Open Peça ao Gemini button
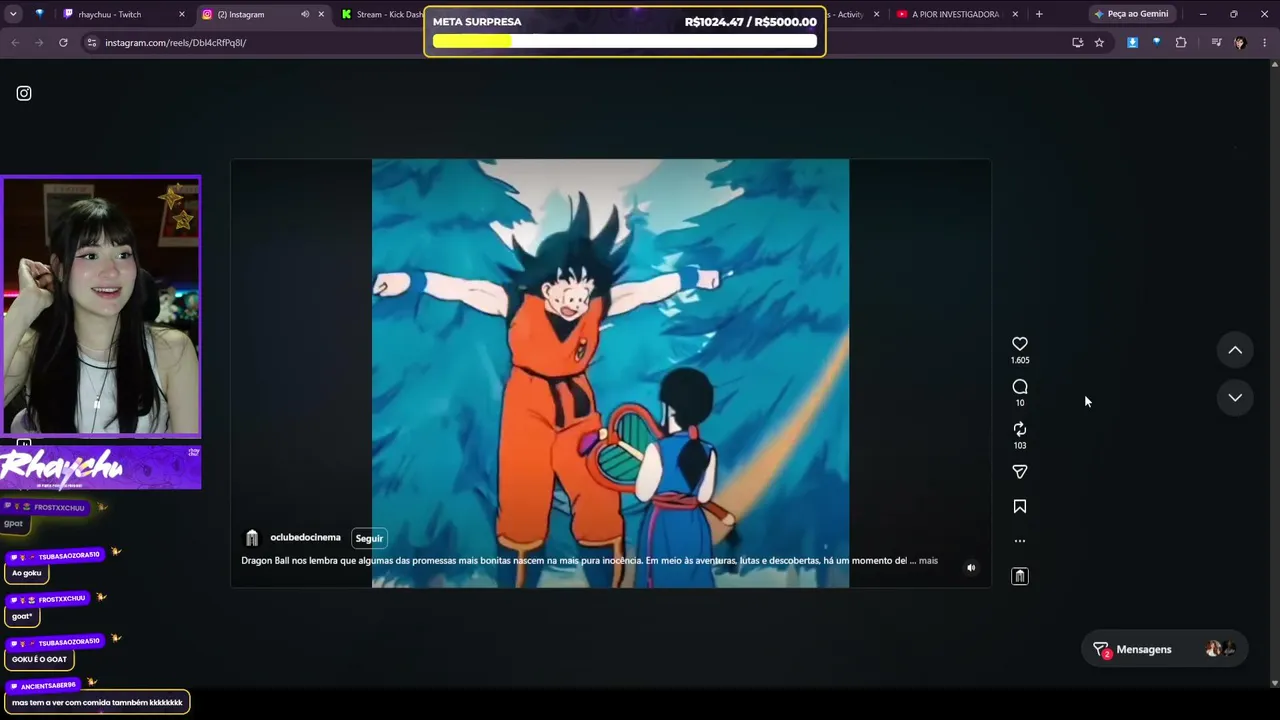This screenshot has height=720, width=1280. click(x=1131, y=14)
